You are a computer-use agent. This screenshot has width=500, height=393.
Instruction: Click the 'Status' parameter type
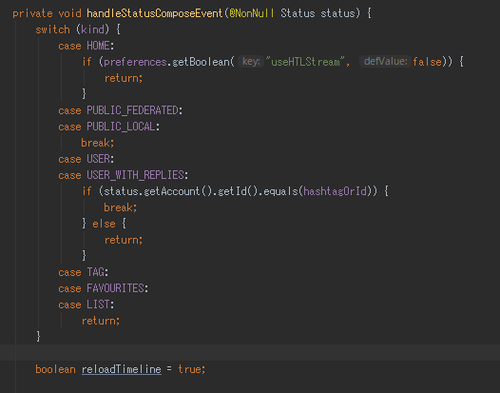pyautogui.click(x=297, y=13)
